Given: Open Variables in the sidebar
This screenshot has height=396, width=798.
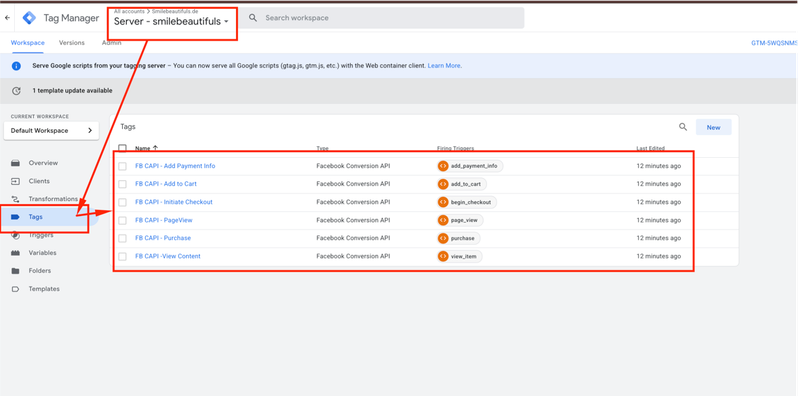Looking at the screenshot, I should pyautogui.click(x=42, y=253).
